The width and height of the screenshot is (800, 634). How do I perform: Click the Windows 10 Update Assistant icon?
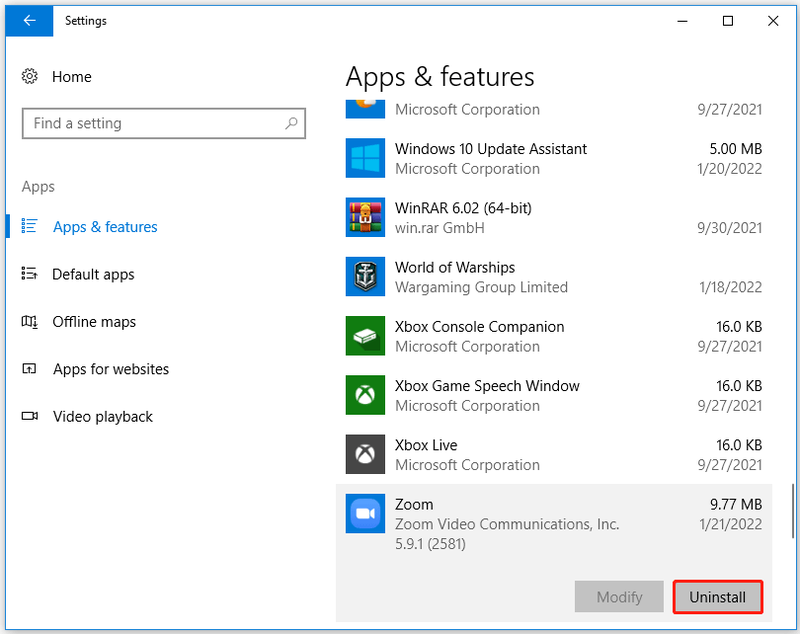click(x=365, y=158)
